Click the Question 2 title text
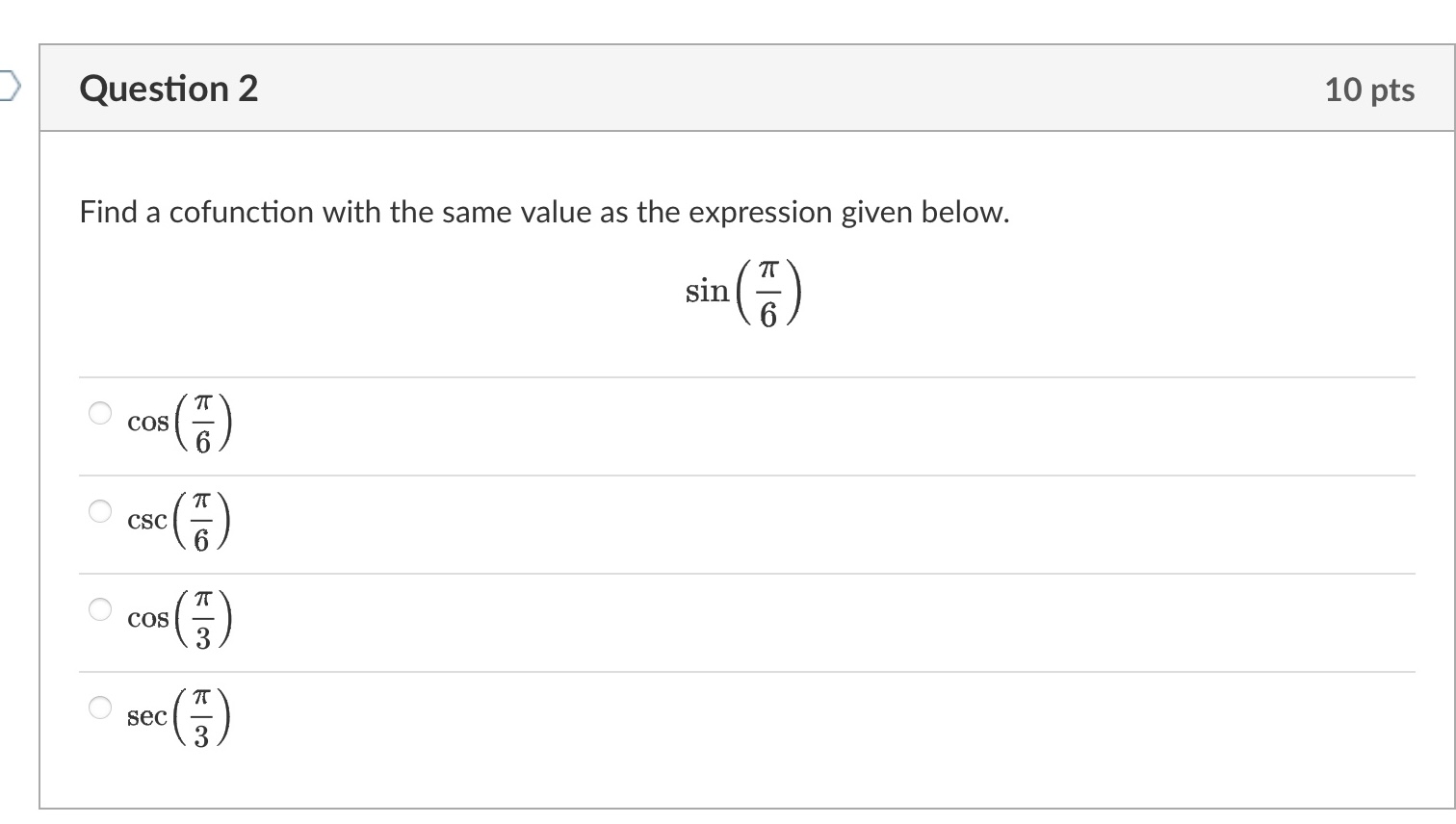Image resolution: width=1456 pixels, height=824 pixels. (x=169, y=88)
